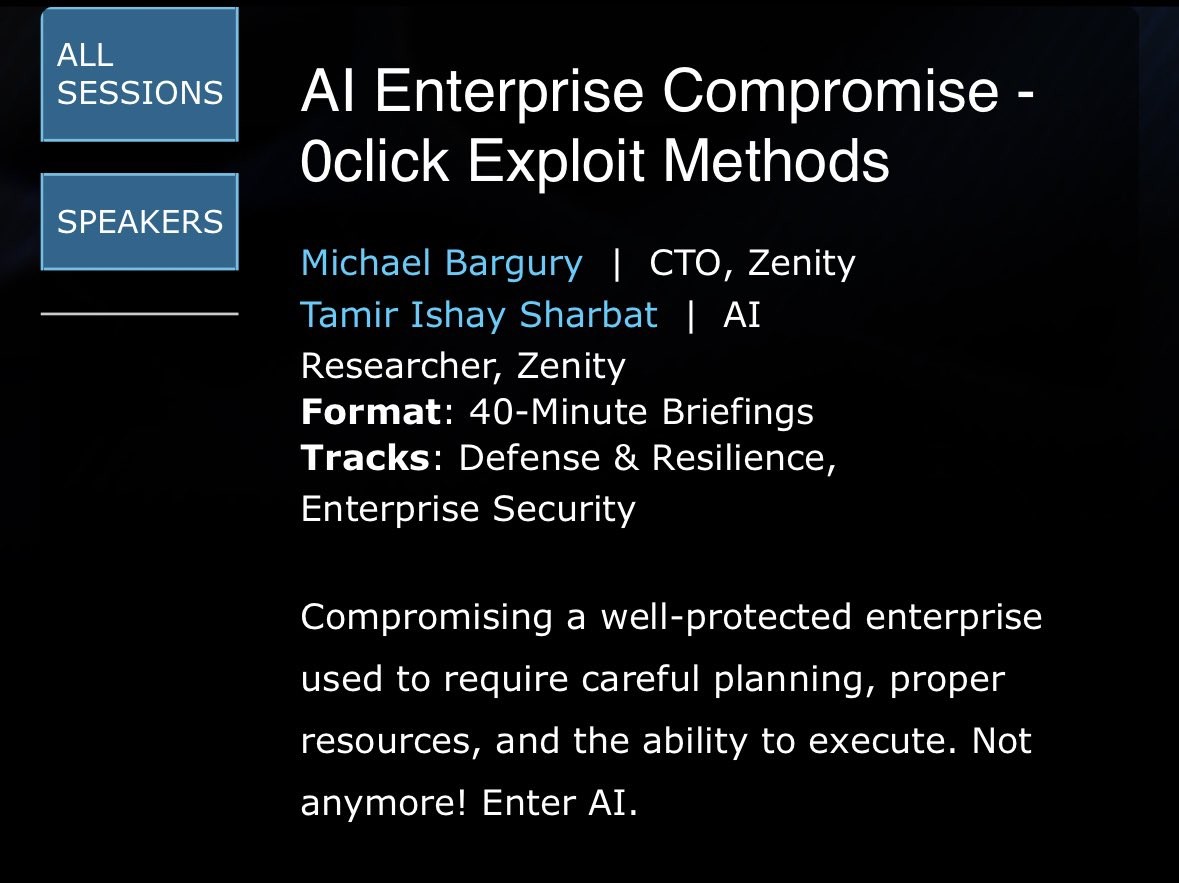1179x883 pixels.
Task: Click the separator after Tamir Ishay Sharbat
Action: [x=691, y=315]
